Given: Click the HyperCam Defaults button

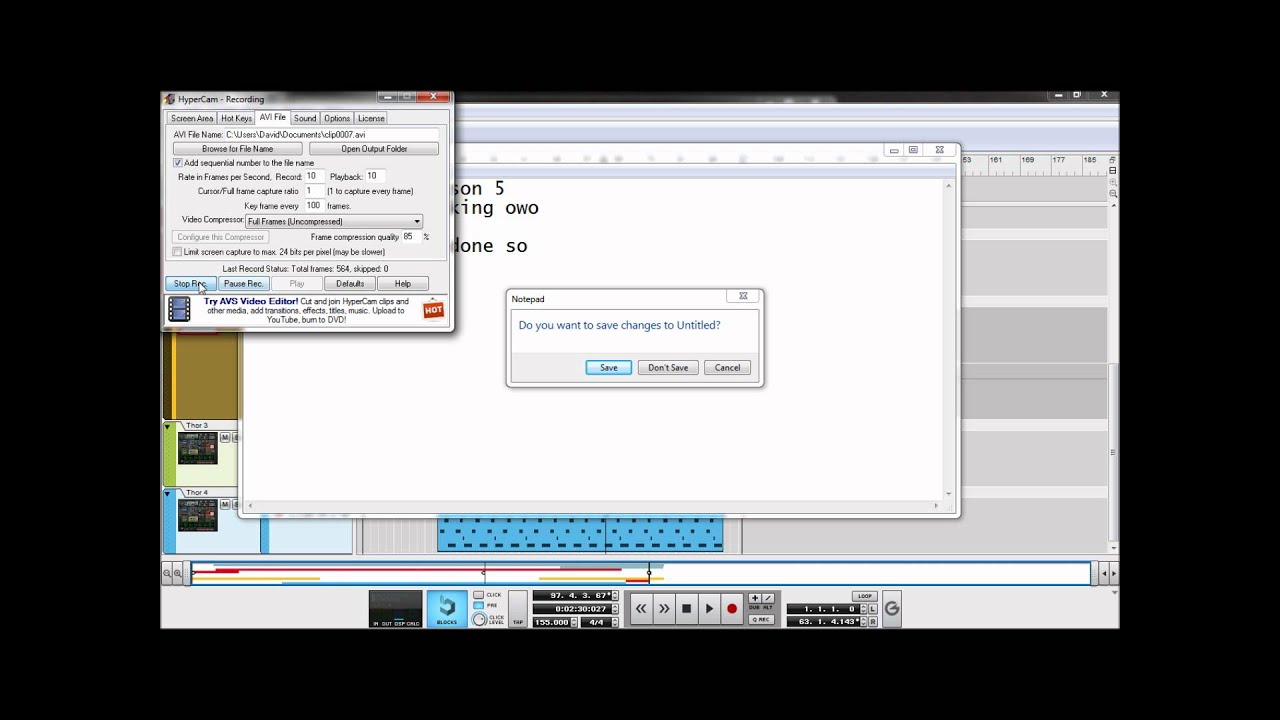Looking at the screenshot, I should tap(350, 284).
